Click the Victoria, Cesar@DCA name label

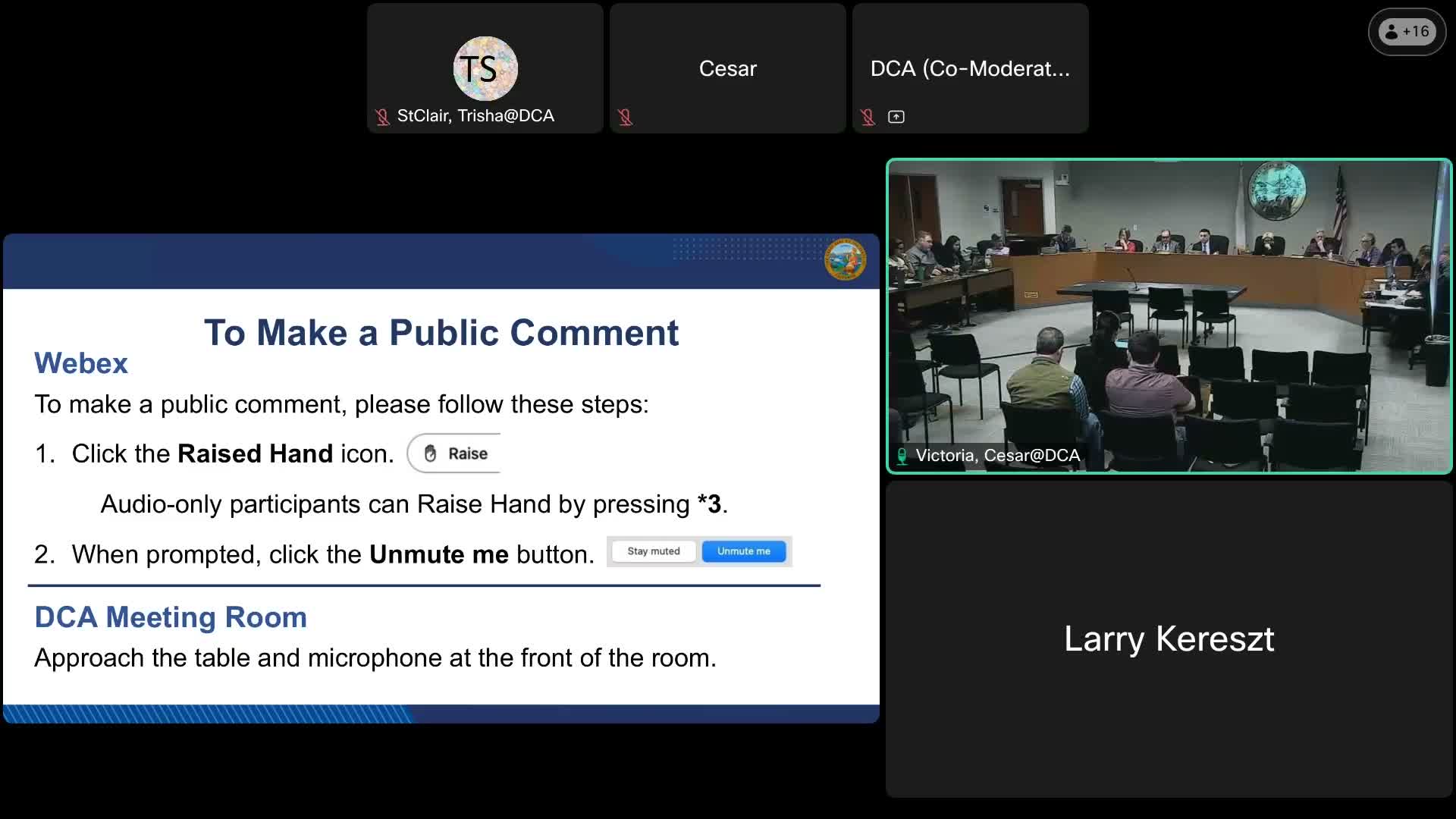click(x=997, y=456)
